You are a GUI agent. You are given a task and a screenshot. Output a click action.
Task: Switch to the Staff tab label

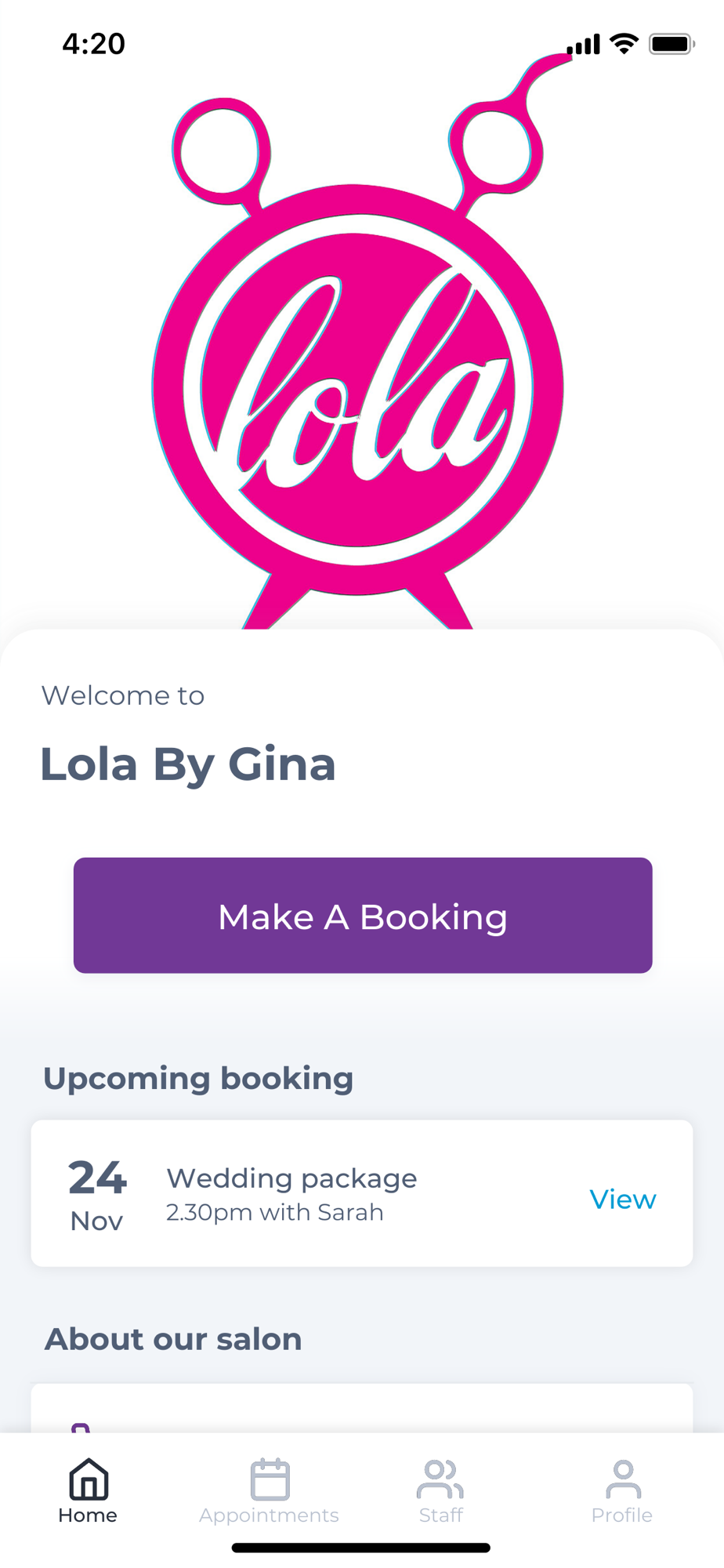[x=441, y=1515]
